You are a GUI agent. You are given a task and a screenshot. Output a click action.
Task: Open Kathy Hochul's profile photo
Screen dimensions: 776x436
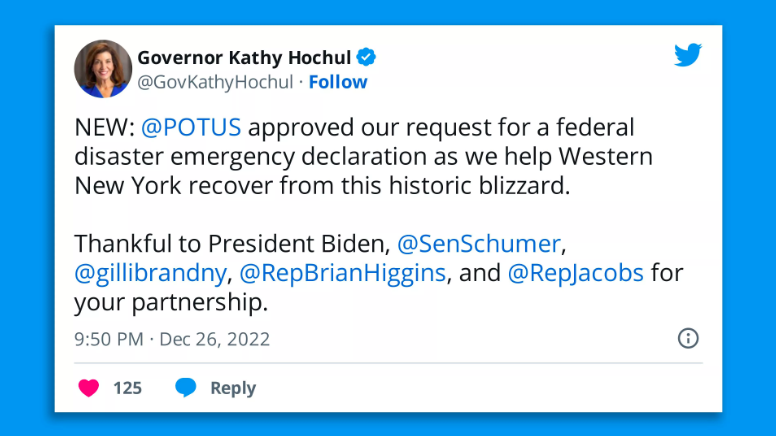pos(103,69)
